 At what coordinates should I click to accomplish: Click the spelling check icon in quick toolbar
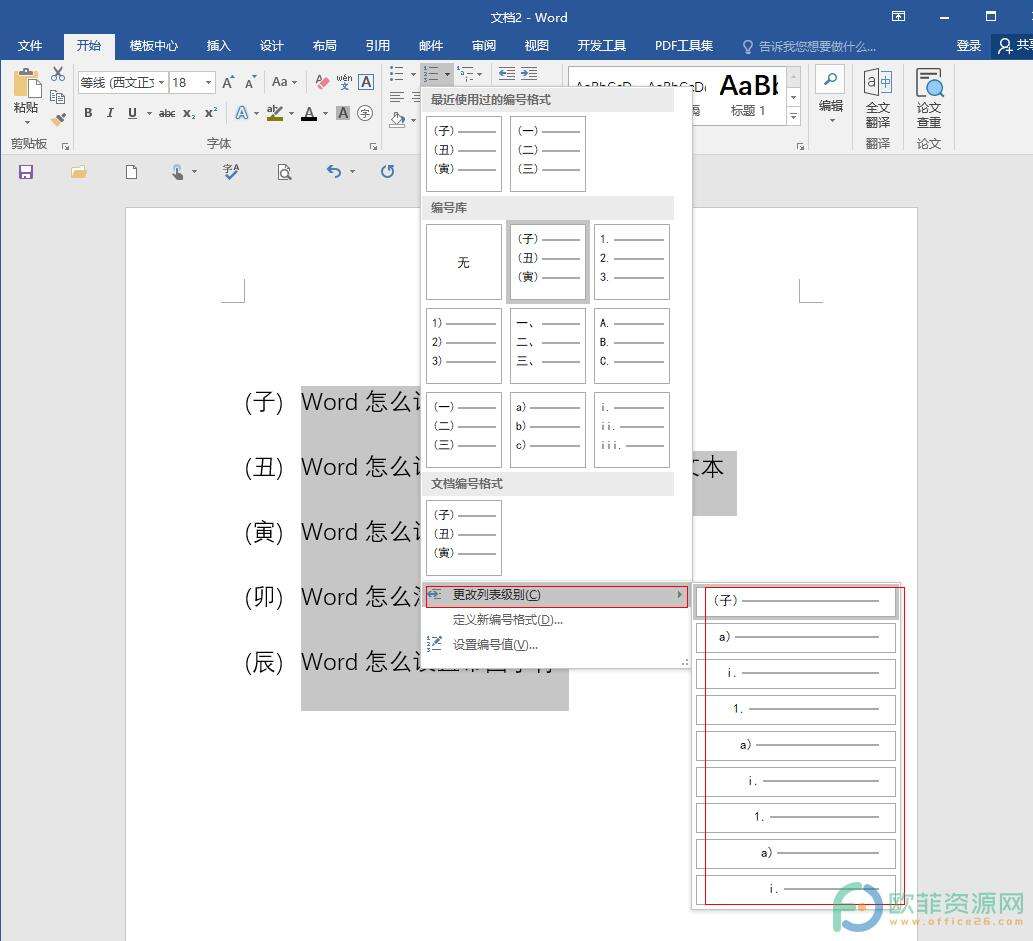coord(231,172)
